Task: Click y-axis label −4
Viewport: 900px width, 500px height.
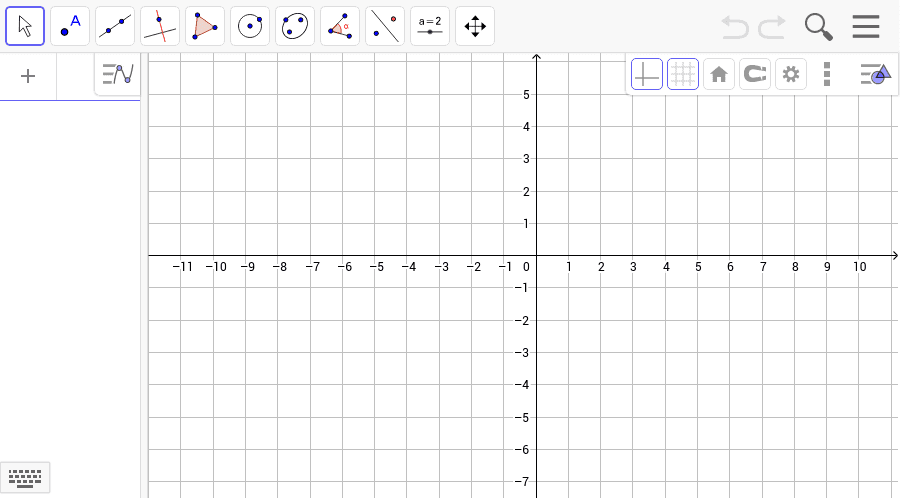Action: (522, 385)
